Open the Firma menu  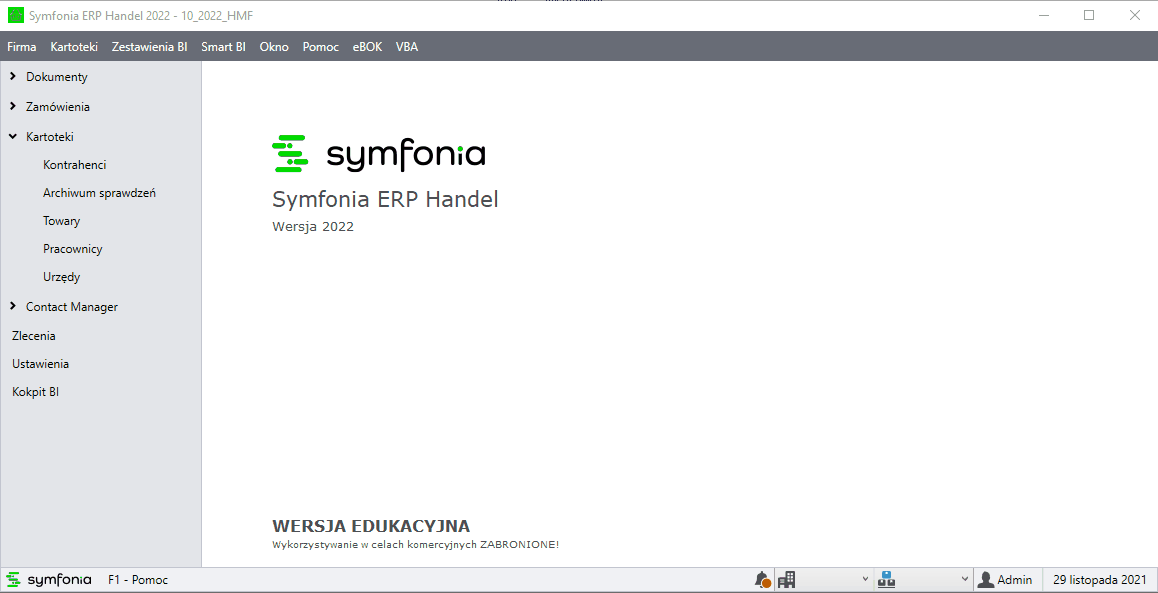21,47
